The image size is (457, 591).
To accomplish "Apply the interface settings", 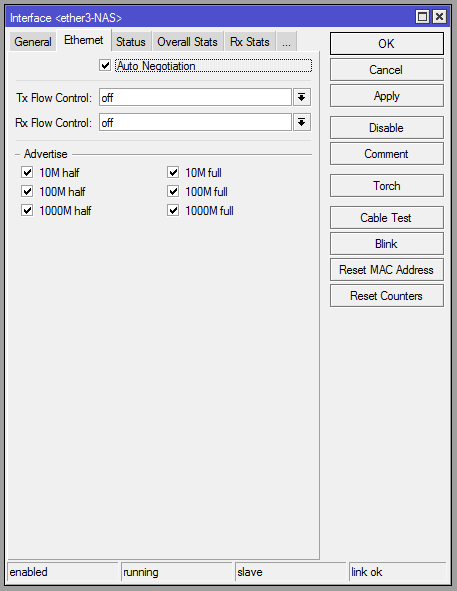I will pyautogui.click(x=387, y=96).
